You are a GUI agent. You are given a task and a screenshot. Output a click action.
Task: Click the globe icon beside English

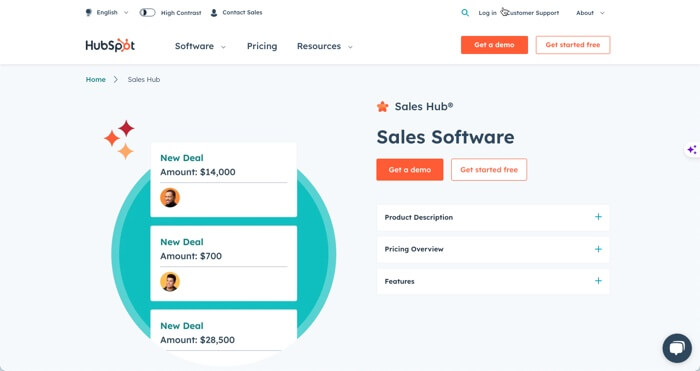pos(88,13)
